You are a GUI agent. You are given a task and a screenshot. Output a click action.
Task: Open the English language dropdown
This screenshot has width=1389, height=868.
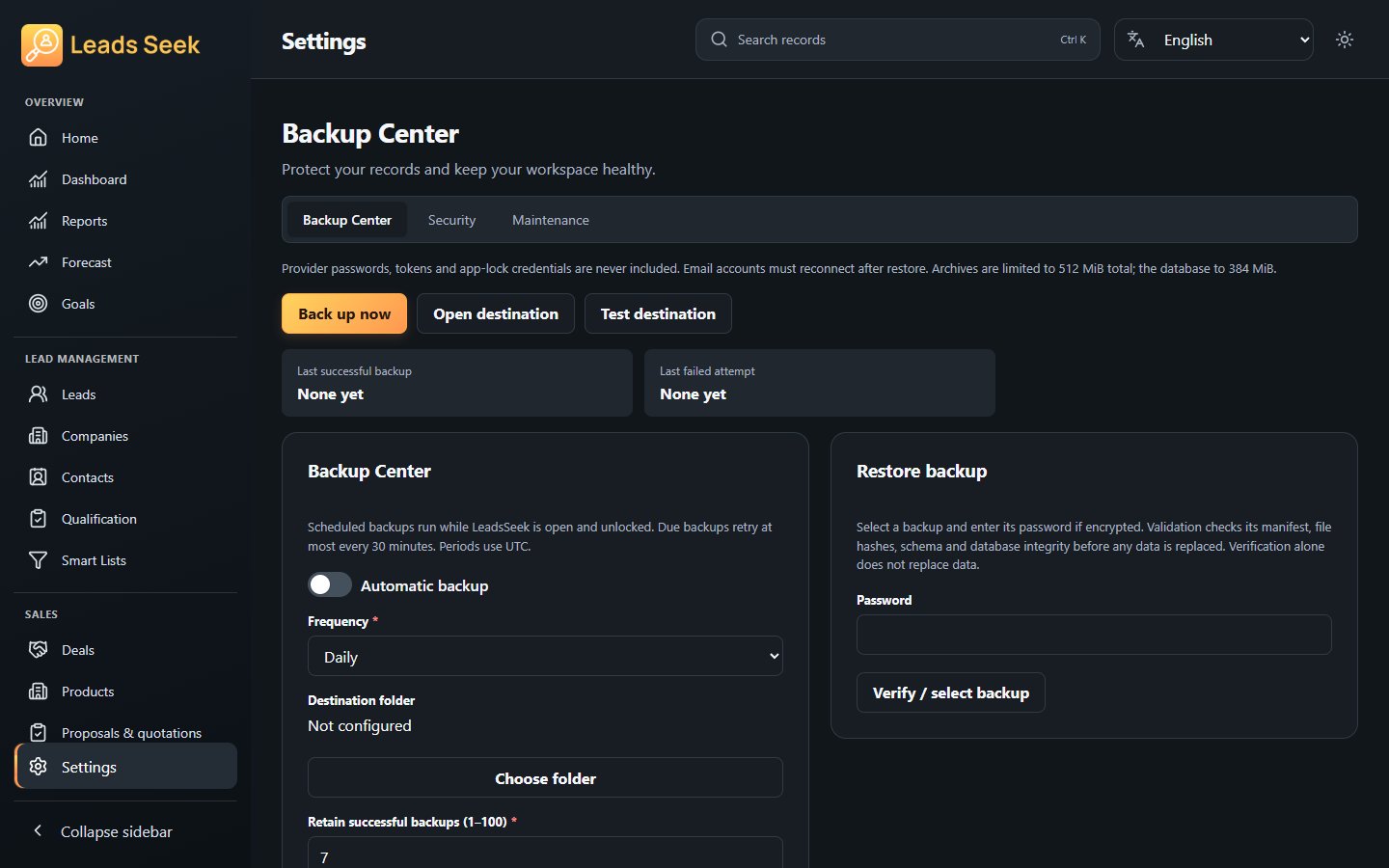(x=1213, y=40)
